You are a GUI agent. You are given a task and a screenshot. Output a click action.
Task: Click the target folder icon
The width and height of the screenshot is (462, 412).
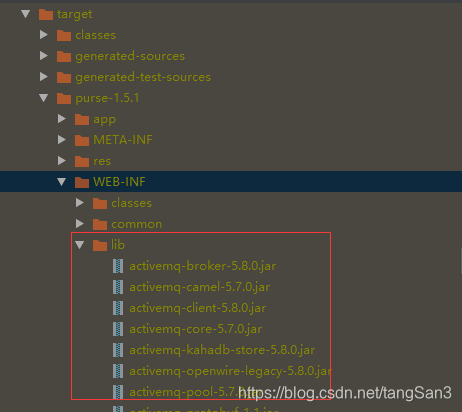46,14
